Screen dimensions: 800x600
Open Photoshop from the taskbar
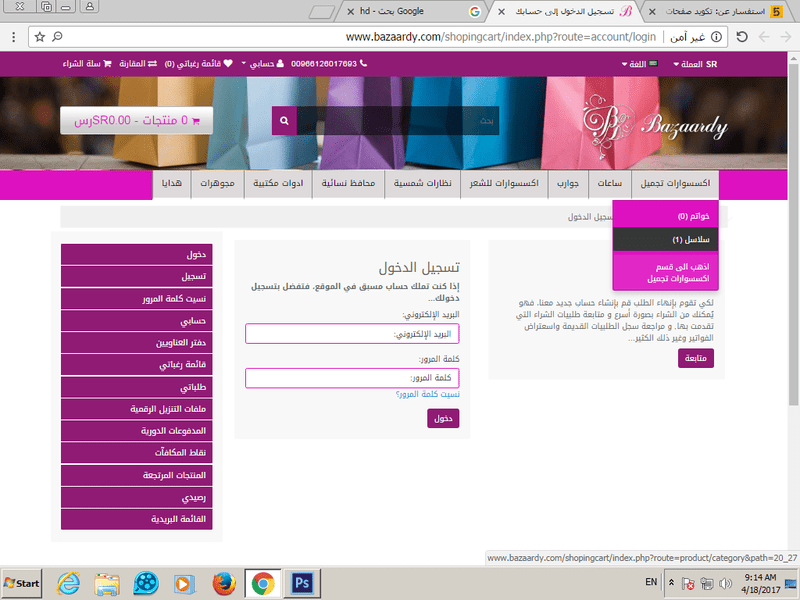[302, 583]
